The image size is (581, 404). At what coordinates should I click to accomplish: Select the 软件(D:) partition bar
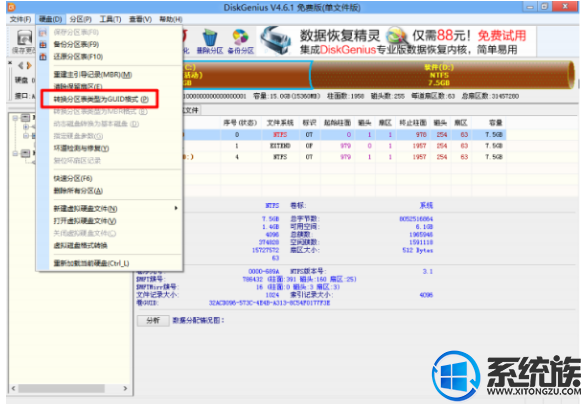click(442, 75)
